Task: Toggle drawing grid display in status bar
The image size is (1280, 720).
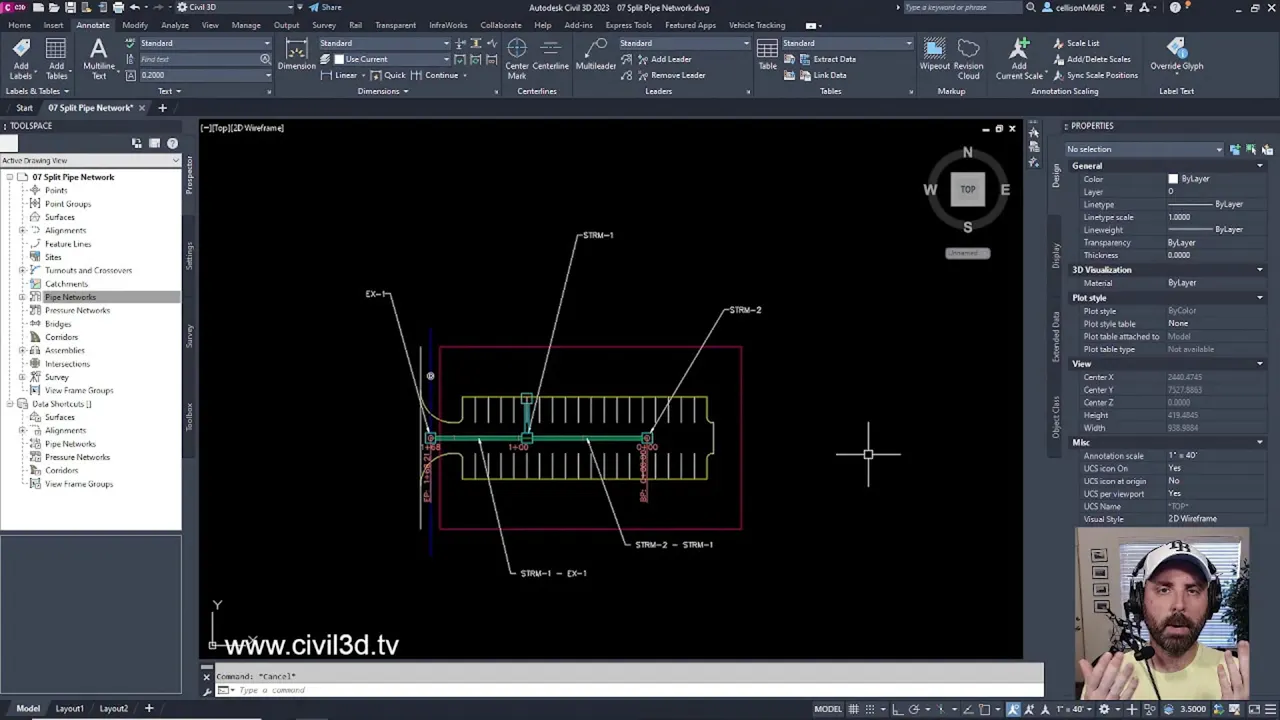Action: pos(856,709)
